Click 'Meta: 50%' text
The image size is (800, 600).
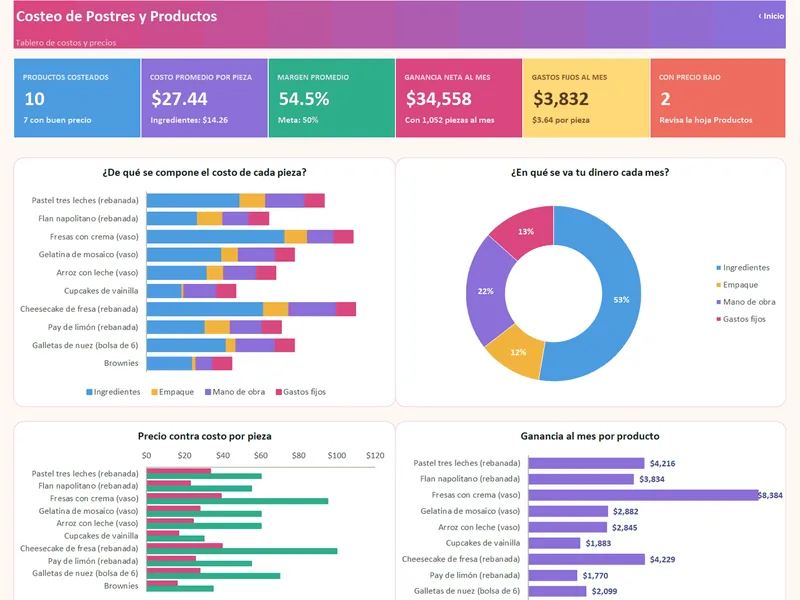coord(298,120)
